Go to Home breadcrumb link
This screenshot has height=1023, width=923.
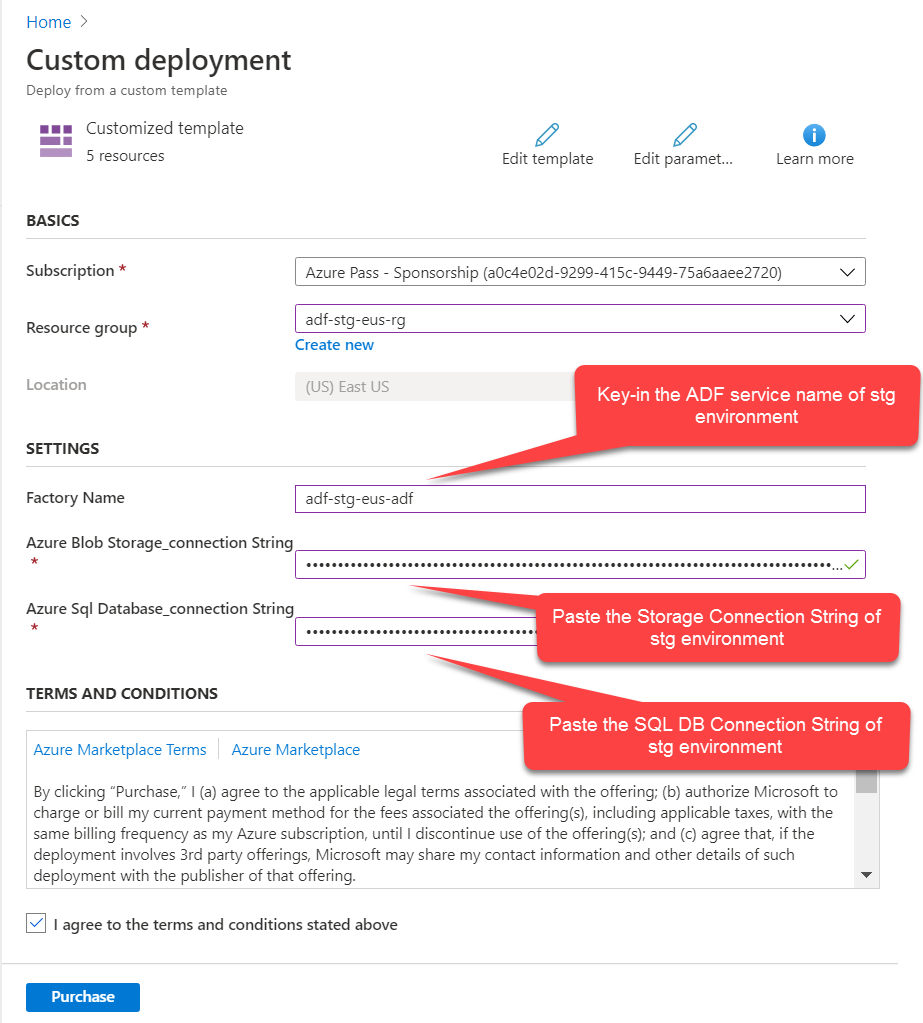pos(48,22)
